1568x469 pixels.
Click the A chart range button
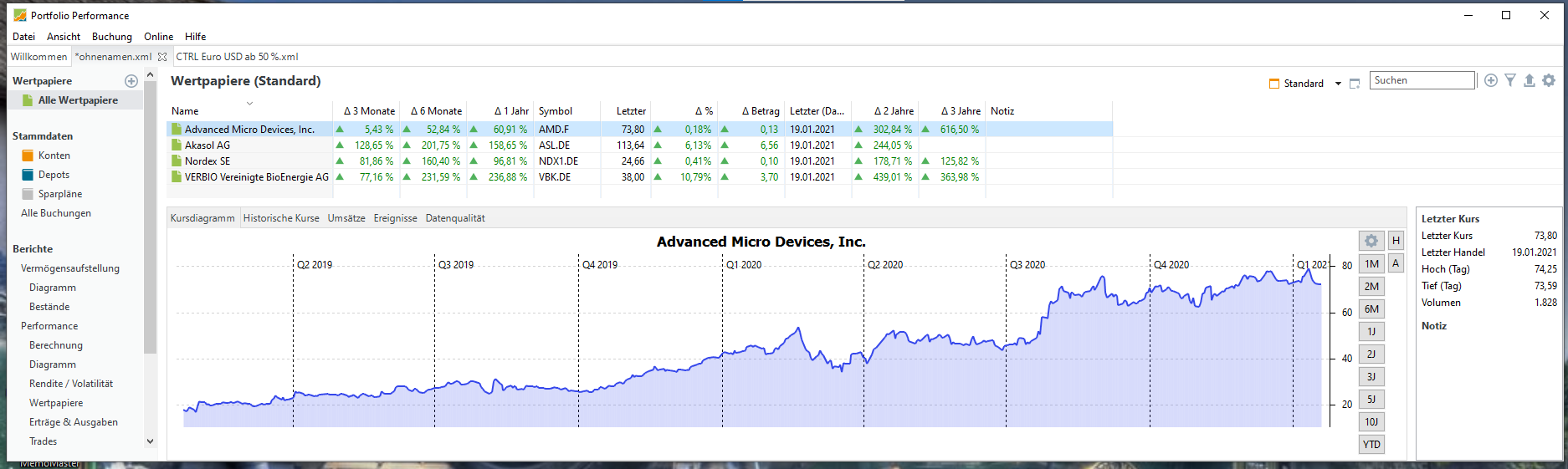pos(1396,263)
